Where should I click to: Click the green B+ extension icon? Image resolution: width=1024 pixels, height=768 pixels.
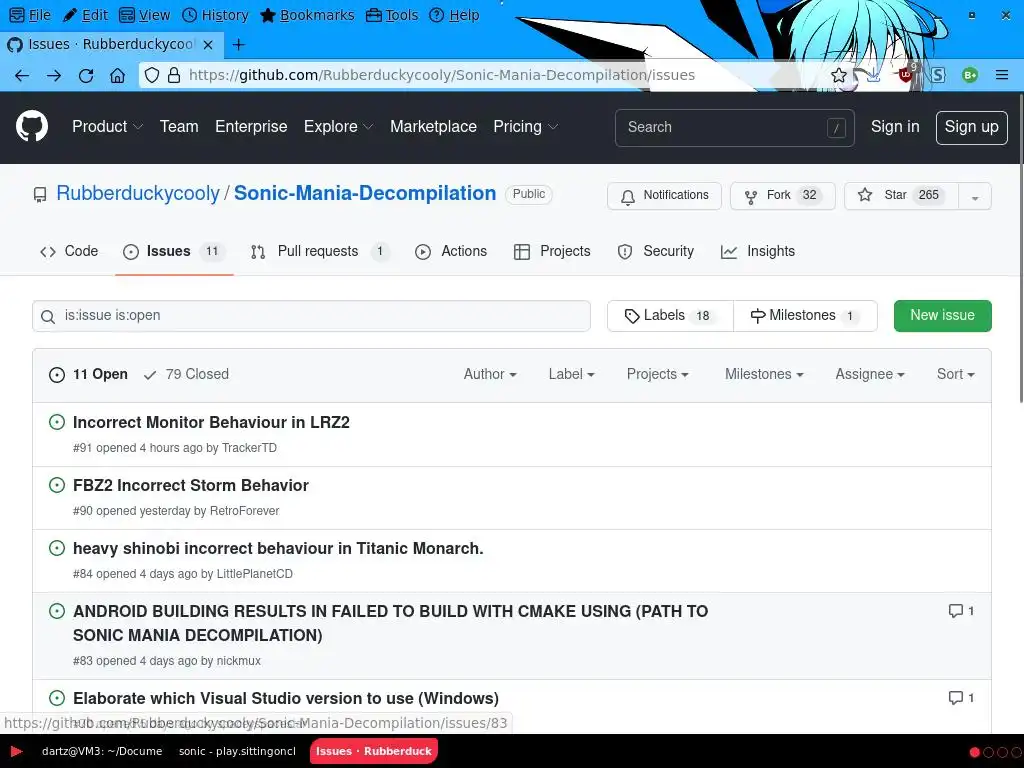pos(970,75)
